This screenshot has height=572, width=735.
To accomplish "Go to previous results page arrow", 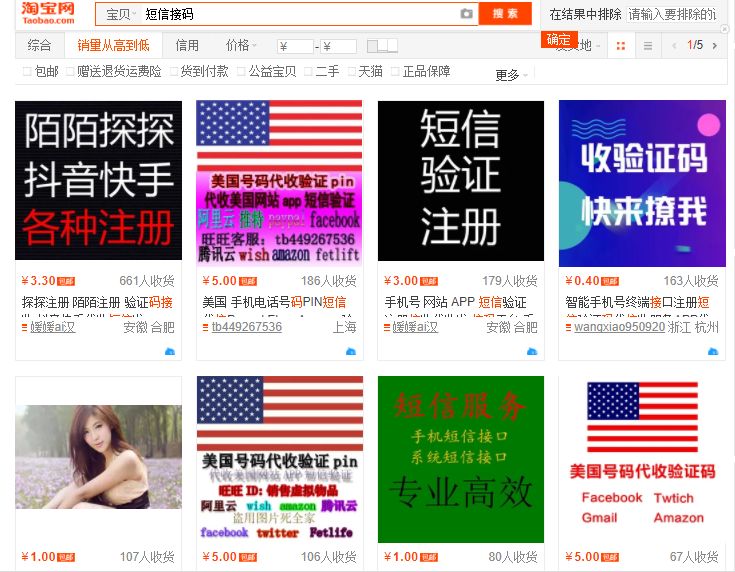I will pos(674,45).
